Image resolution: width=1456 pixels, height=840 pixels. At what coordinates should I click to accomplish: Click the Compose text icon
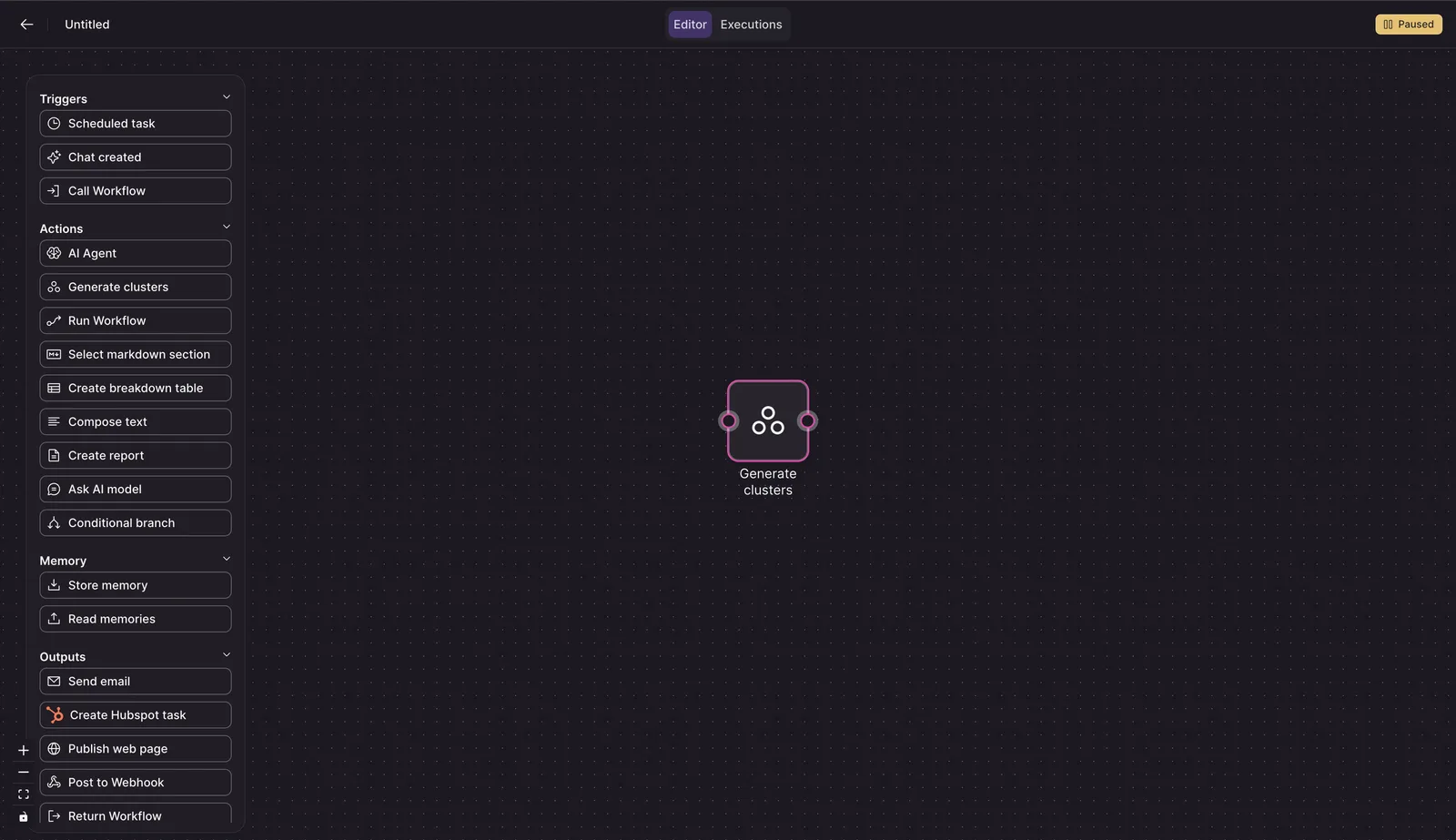click(54, 421)
